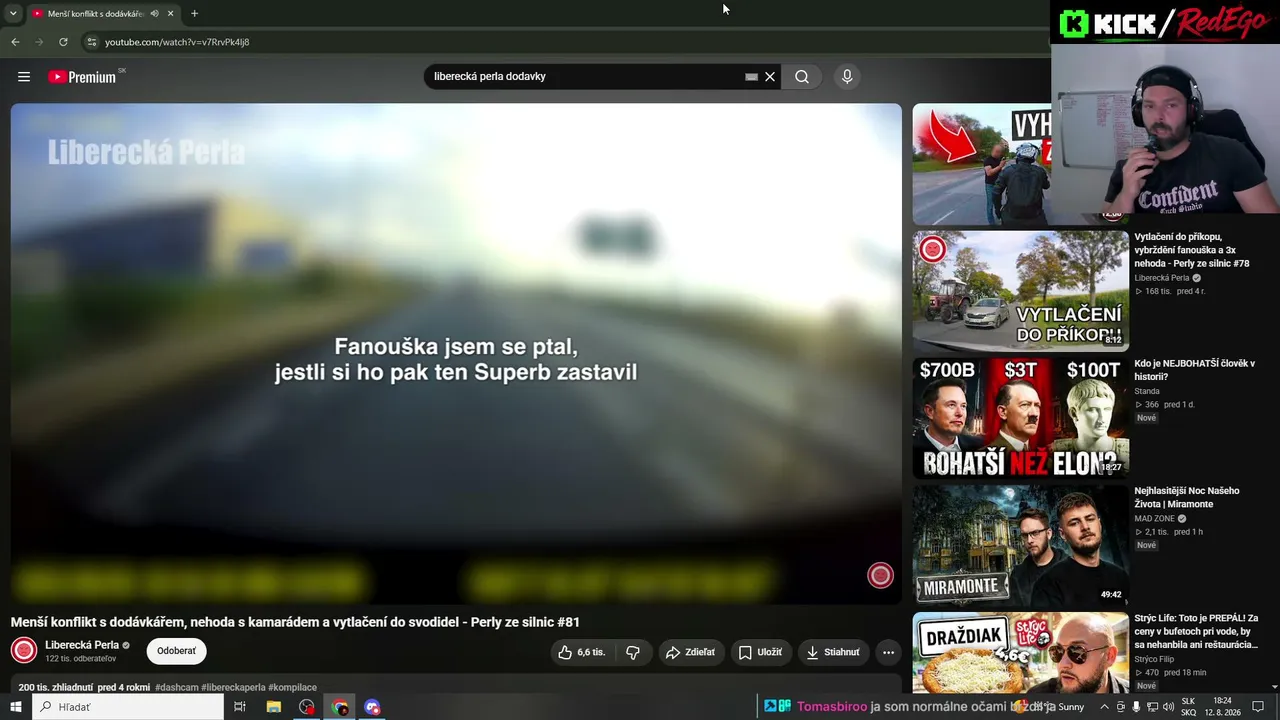
Task: Open the 'BOHATŠÍ NEŽ ELON?' video thumbnail
Action: pos(1020,418)
